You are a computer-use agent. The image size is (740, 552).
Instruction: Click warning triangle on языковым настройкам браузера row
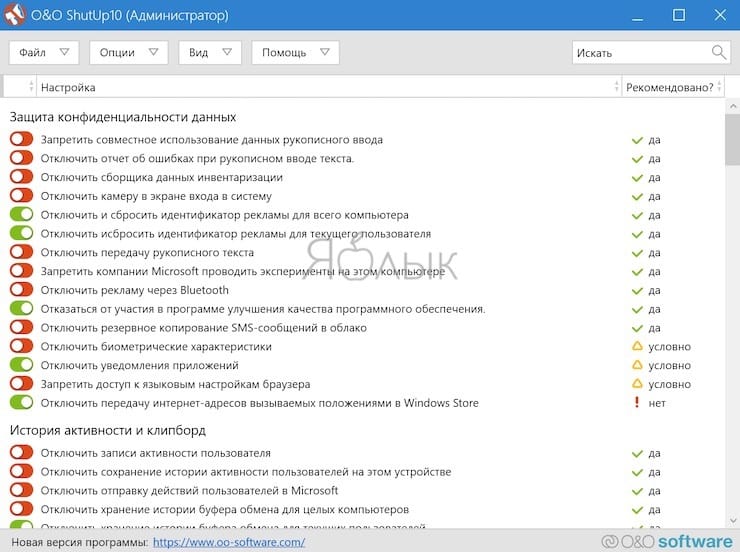(x=637, y=384)
